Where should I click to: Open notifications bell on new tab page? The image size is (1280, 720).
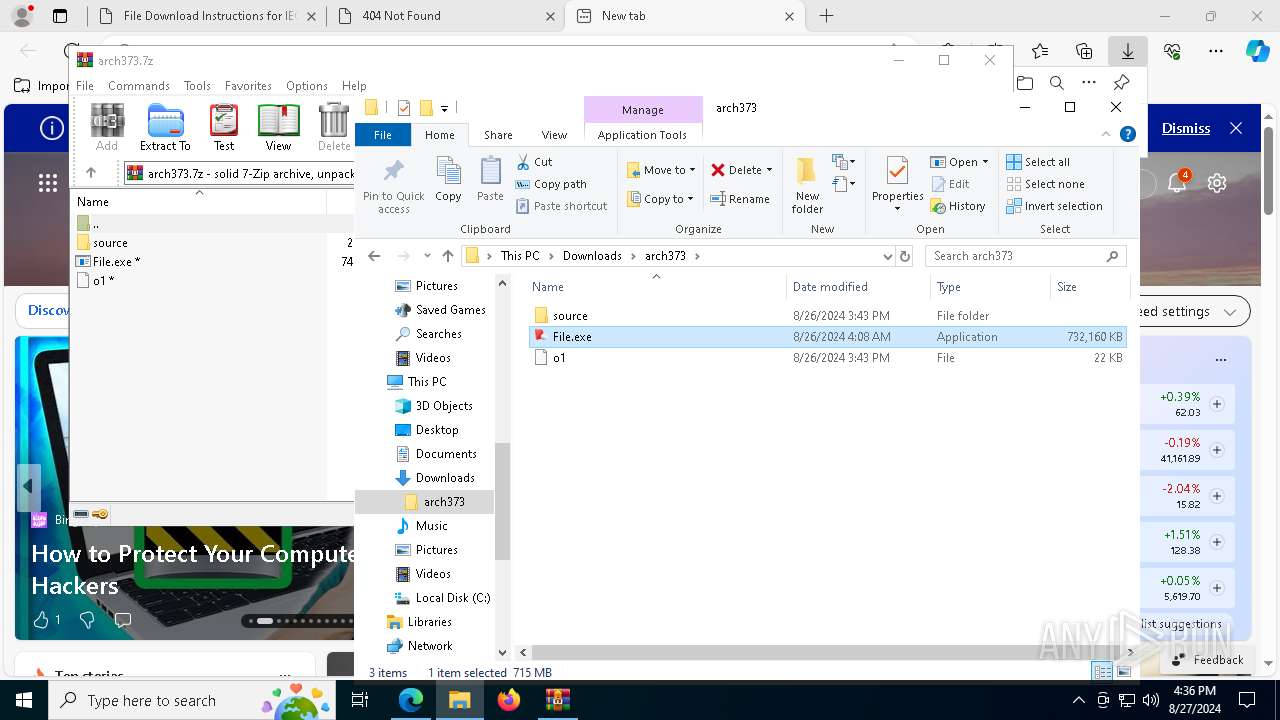(x=1177, y=183)
